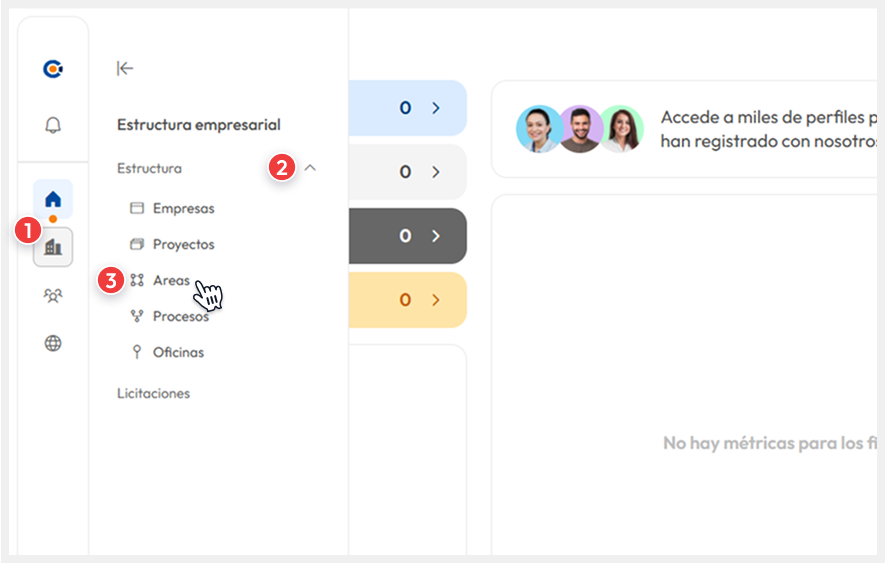Open the notifications bell
Viewport: 885px width, 563px height.
click(53, 125)
